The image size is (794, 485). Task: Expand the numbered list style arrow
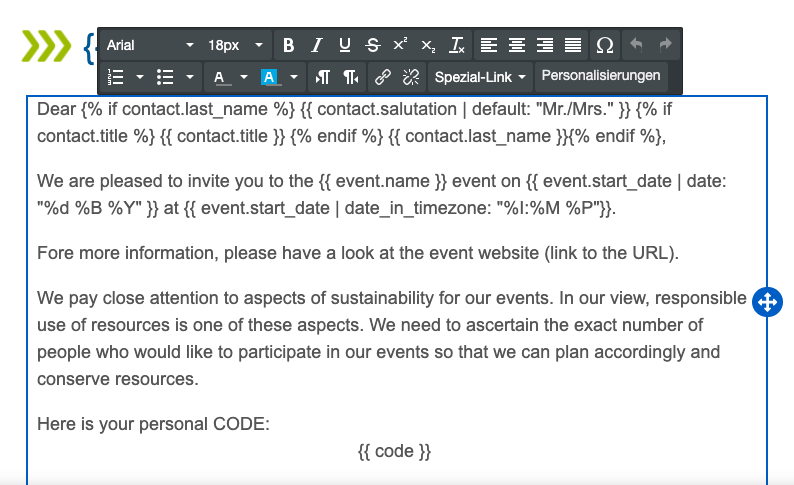(x=140, y=77)
